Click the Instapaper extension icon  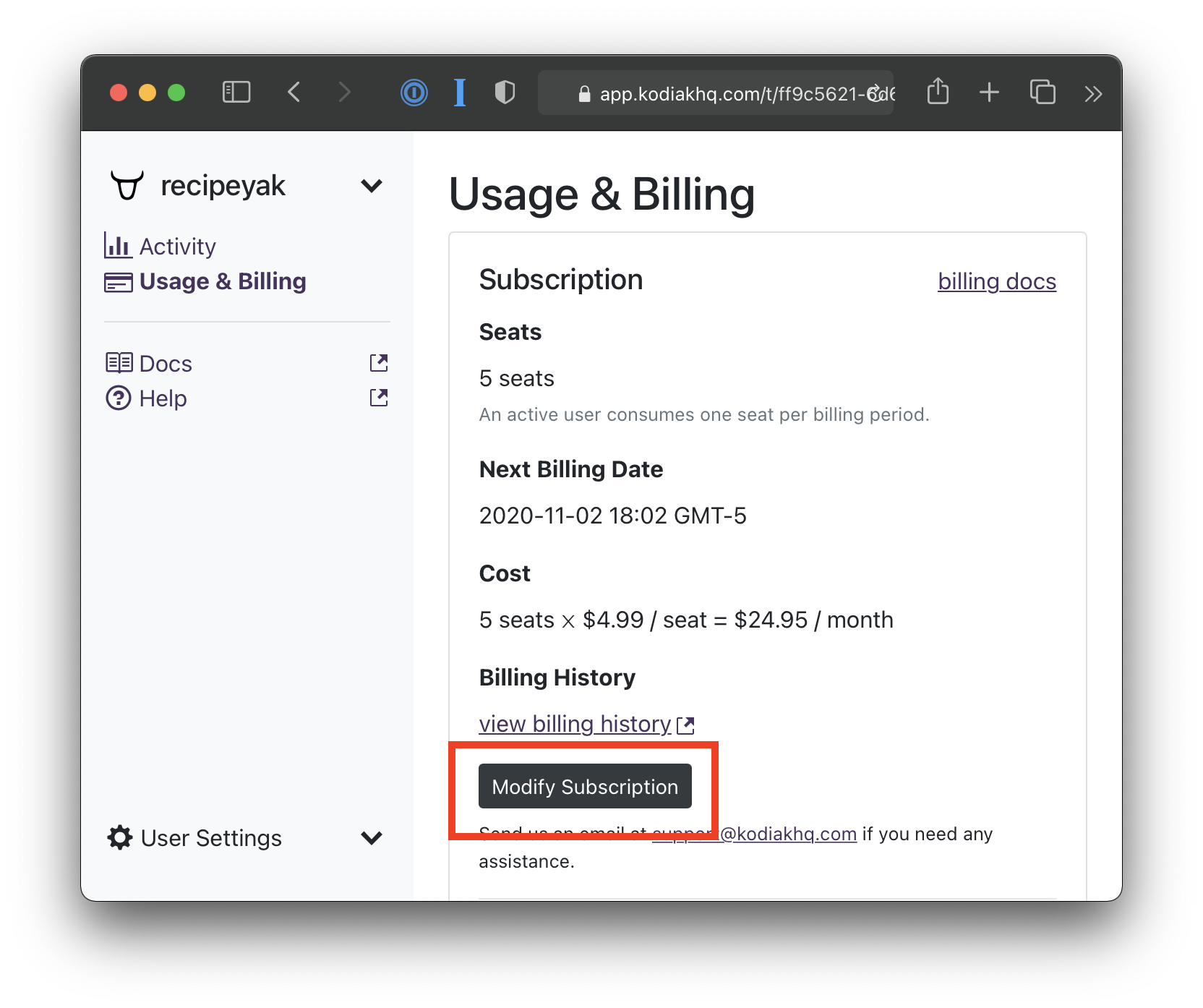coord(460,93)
